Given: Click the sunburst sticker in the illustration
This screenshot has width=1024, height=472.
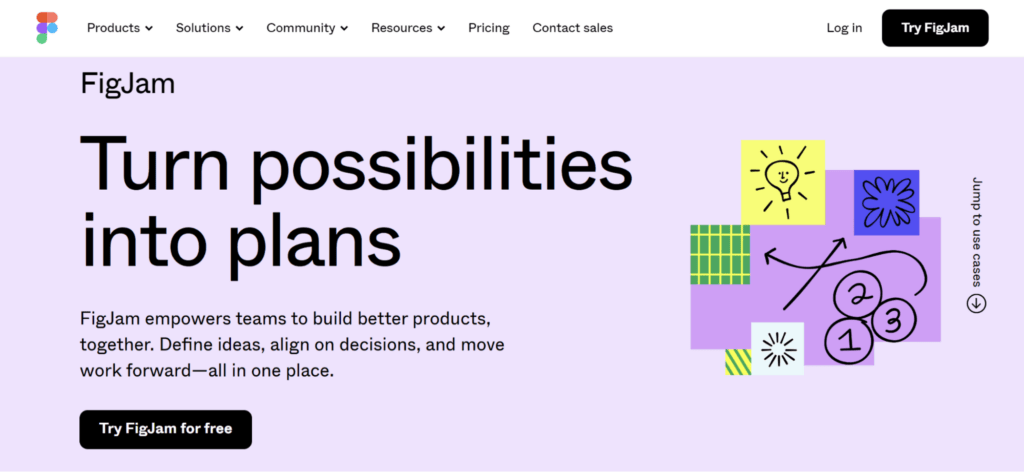Looking at the screenshot, I should [x=778, y=349].
